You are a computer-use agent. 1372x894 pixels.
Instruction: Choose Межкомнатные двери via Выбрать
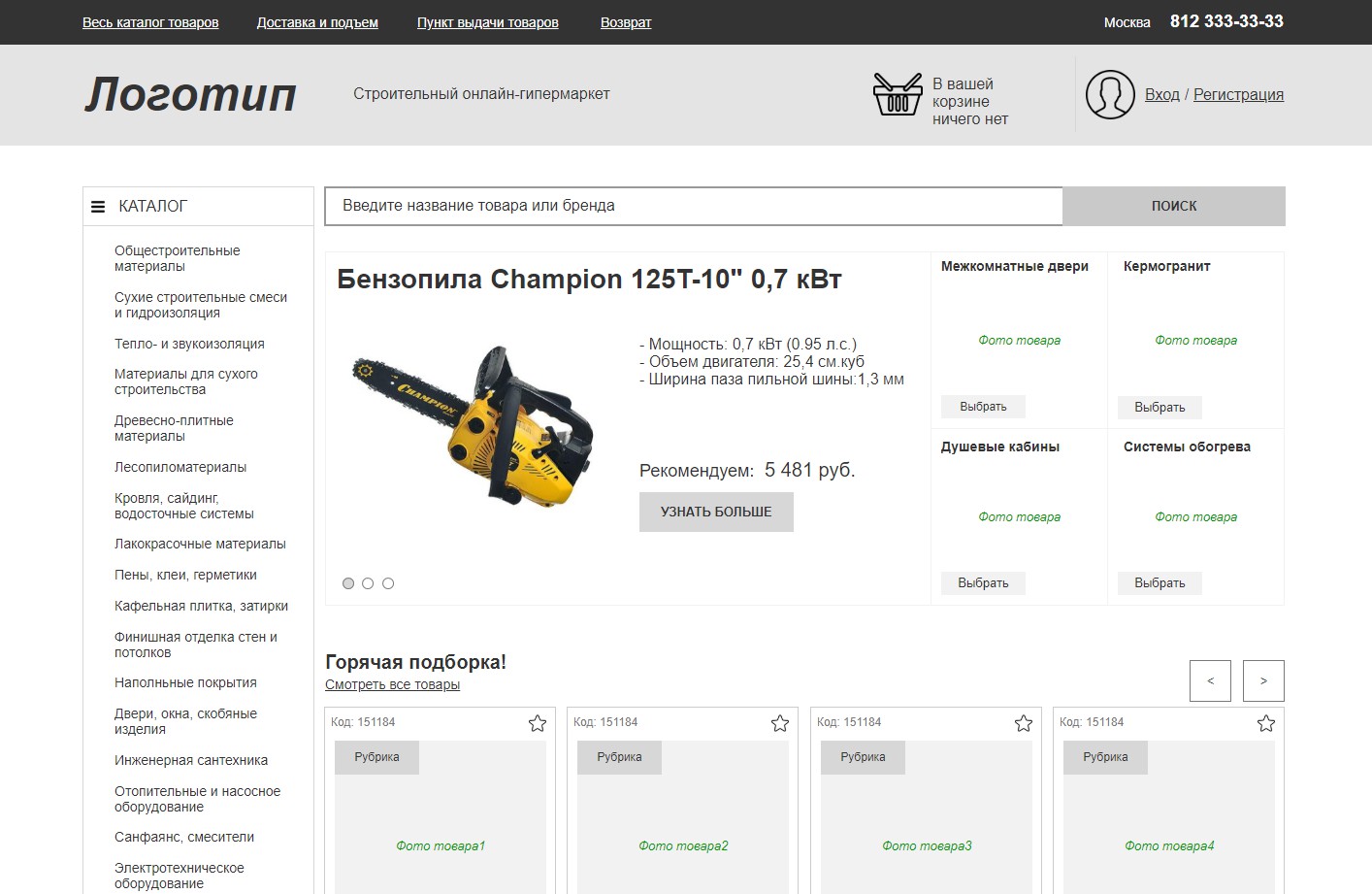click(x=983, y=407)
